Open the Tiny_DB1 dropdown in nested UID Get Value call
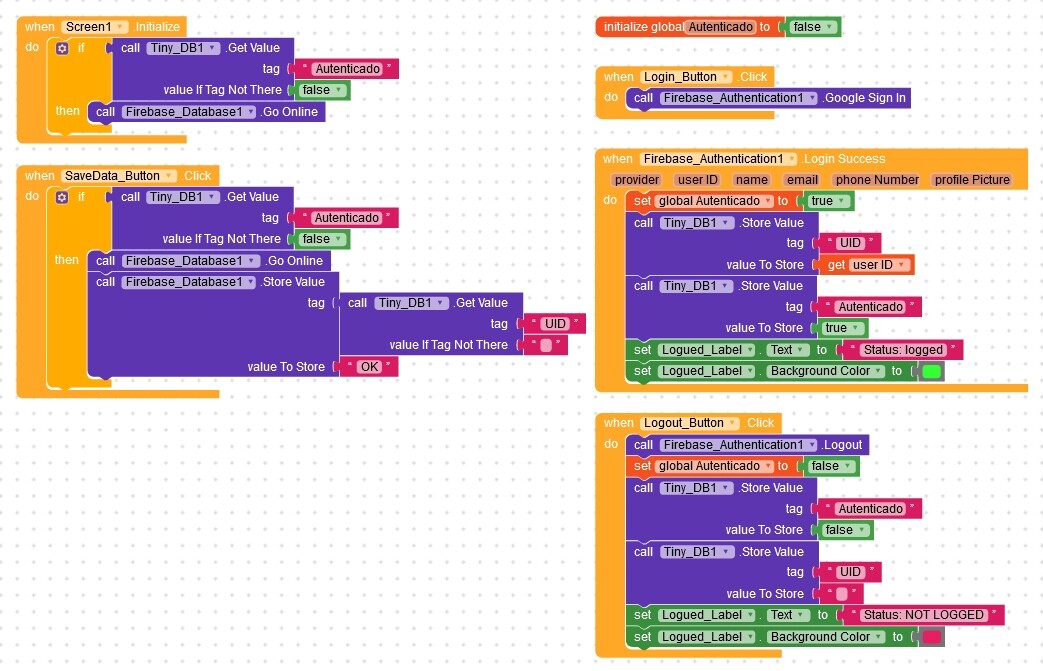 click(x=412, y=303)
